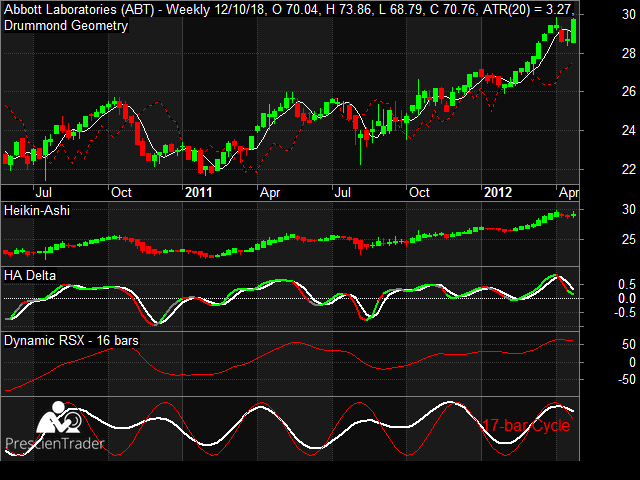Click the 0.5 value on HA Delta axis
The width and height of the screenshot is (640, 480).
[627, 284]
